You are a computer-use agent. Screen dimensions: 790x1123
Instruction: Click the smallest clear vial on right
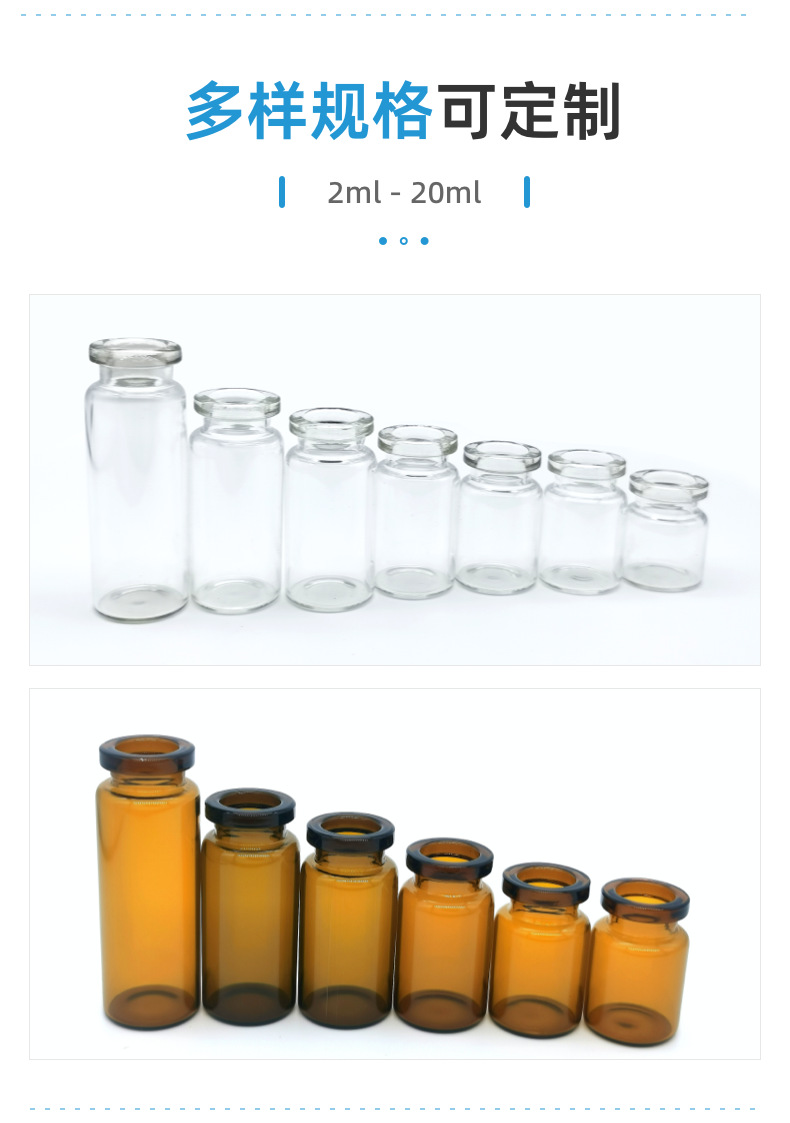pyautogui.click(x=666, y=530)
